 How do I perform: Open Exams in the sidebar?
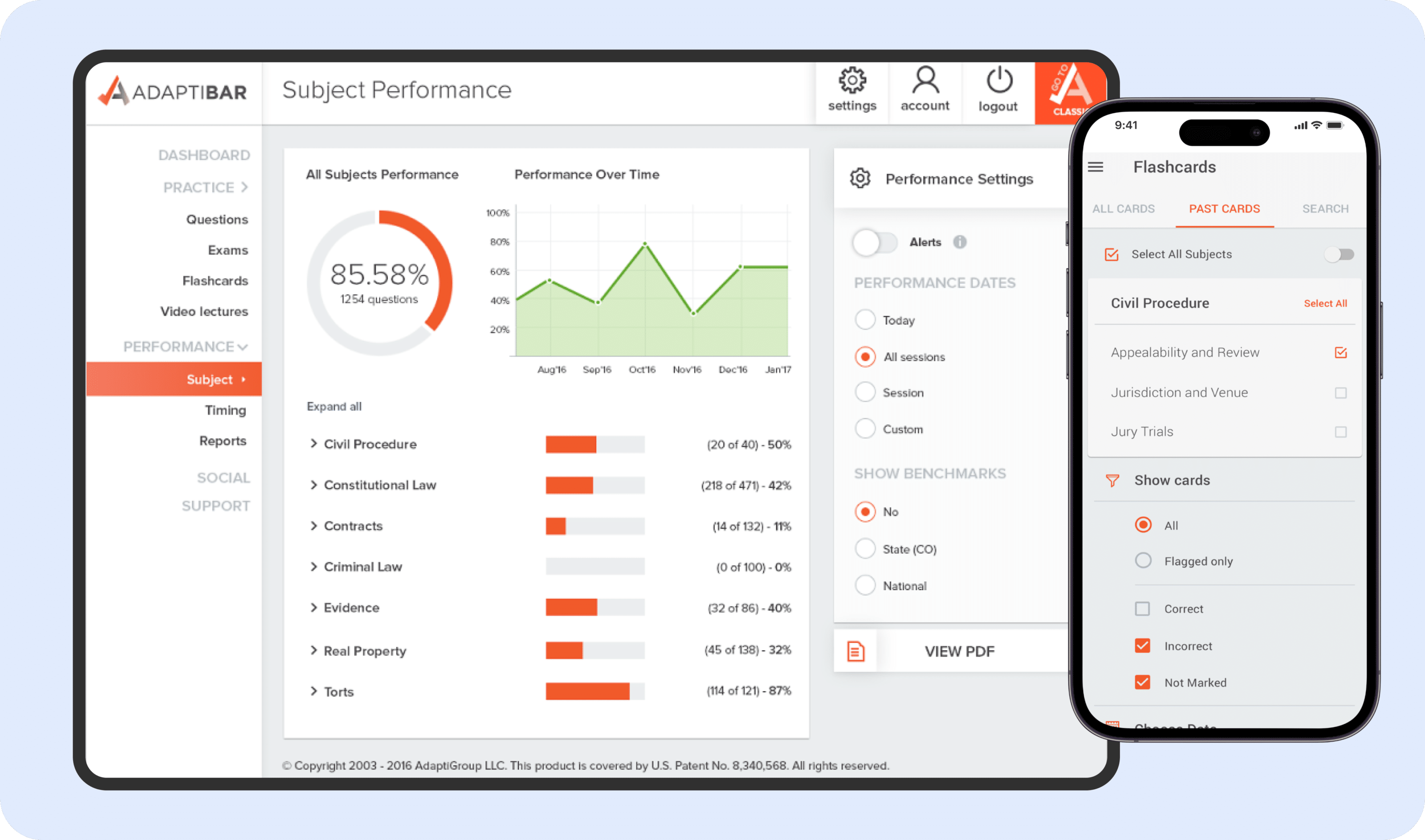point(228,250)
